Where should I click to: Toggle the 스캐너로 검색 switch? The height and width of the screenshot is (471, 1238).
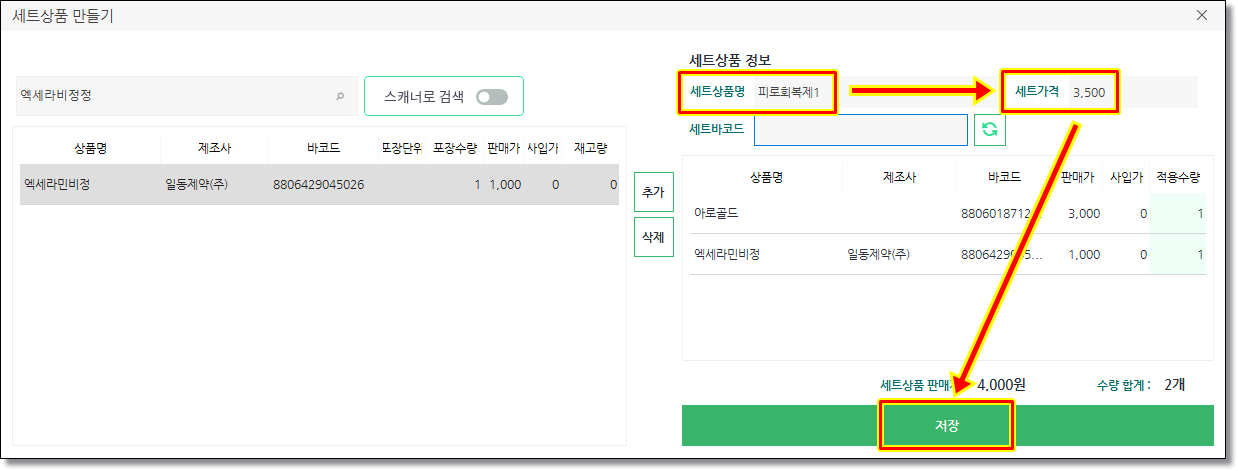click(492, 97)
